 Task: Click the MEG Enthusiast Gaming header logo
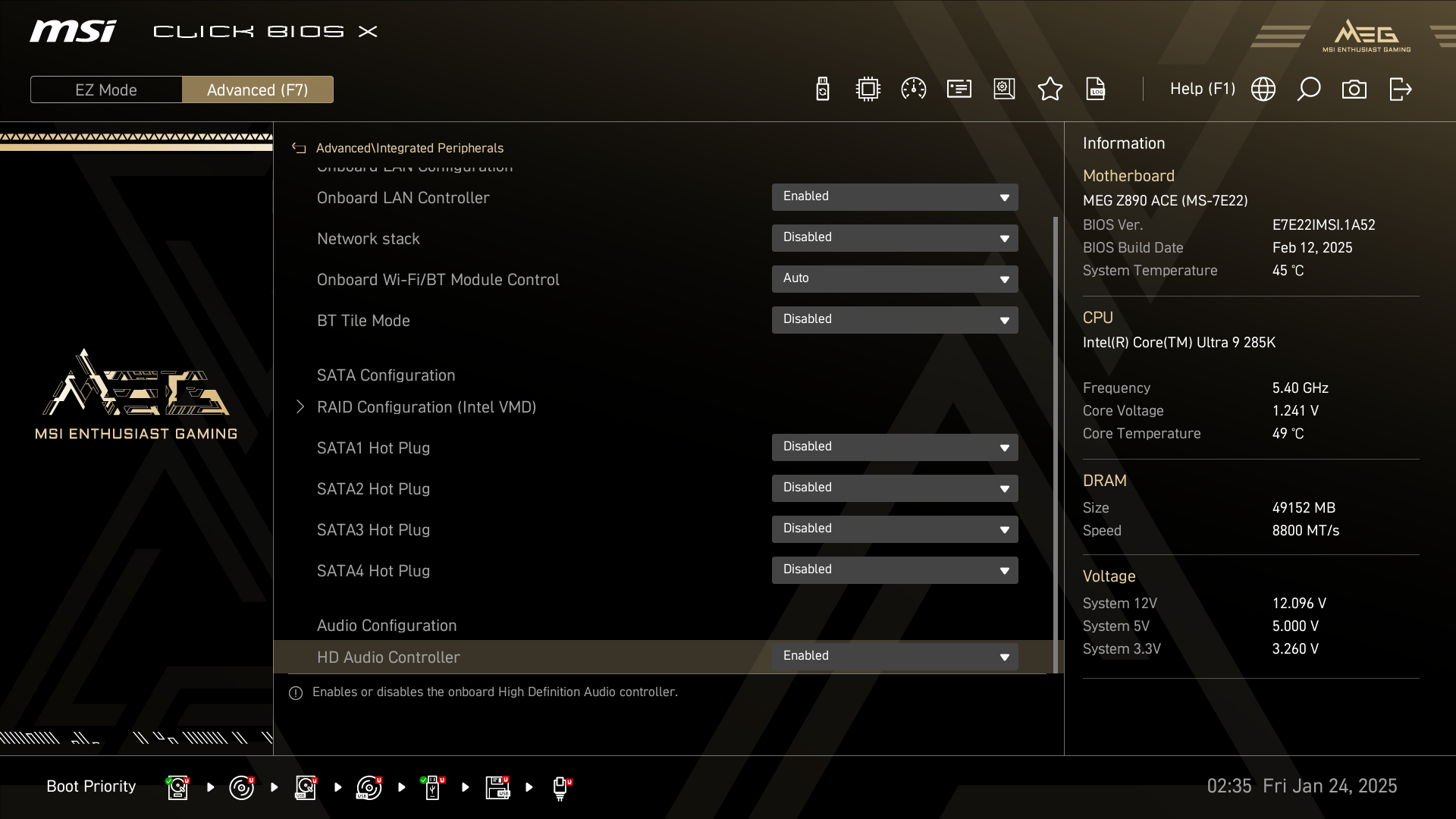(x=1367, y=36)
